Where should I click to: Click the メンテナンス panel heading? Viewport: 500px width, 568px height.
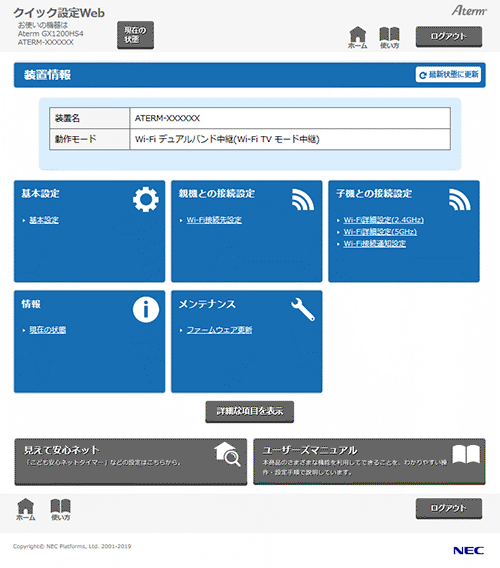(207, 304)
